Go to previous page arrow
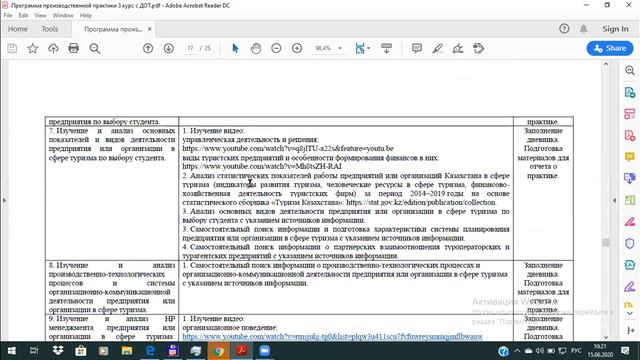The width and height of the screenshot is (640, 360). (x=148, y=49)
